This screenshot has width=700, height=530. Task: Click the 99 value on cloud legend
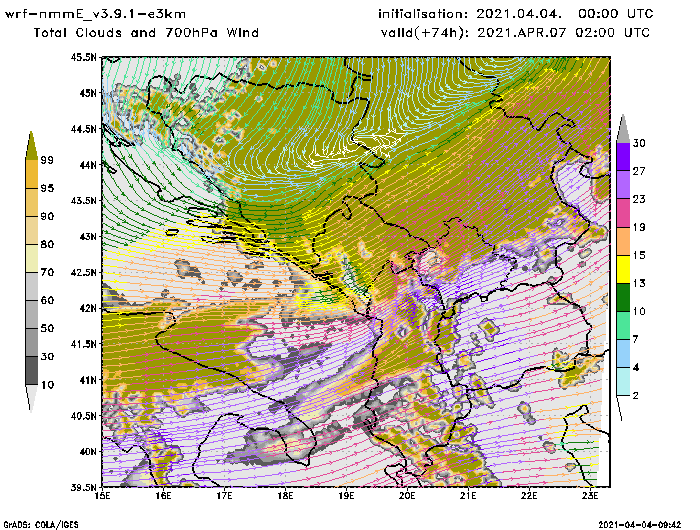coord(47,160)
